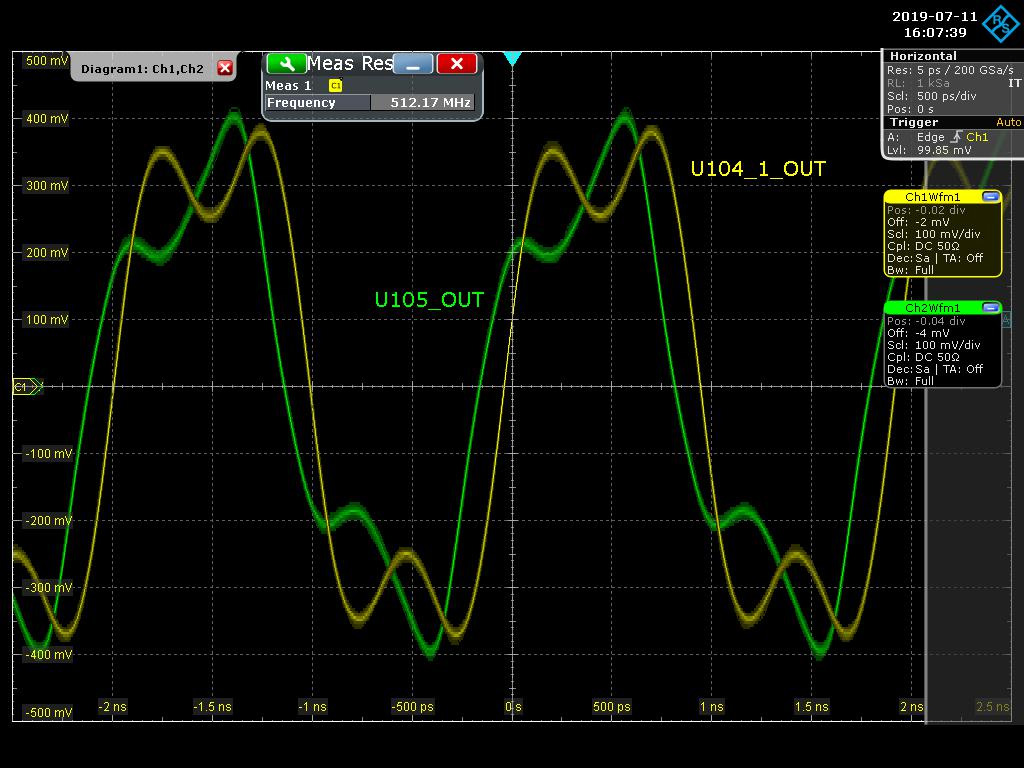Click the Meas Results title bar
The height and width of the screenshot is (768, 1024).
click(x=349, y=63)
